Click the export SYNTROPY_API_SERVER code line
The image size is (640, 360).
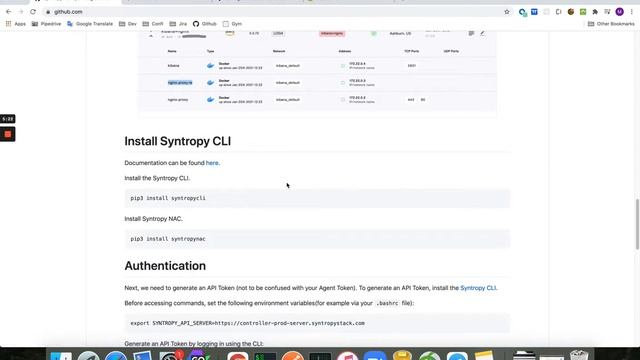(317, 323)
